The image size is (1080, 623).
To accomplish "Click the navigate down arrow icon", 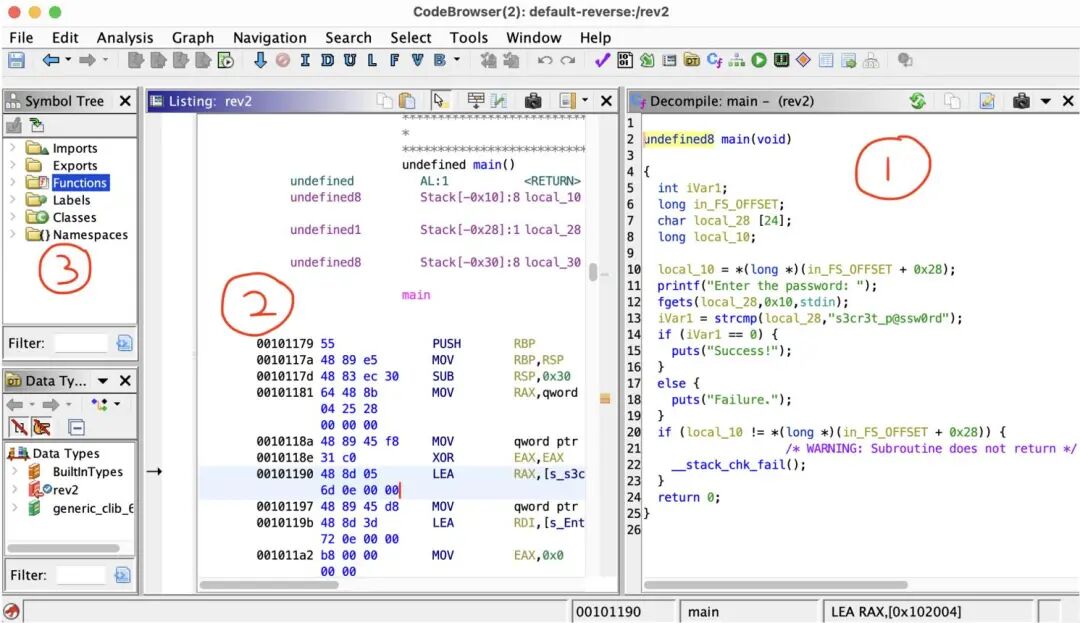I will click(x=260, y=61).
